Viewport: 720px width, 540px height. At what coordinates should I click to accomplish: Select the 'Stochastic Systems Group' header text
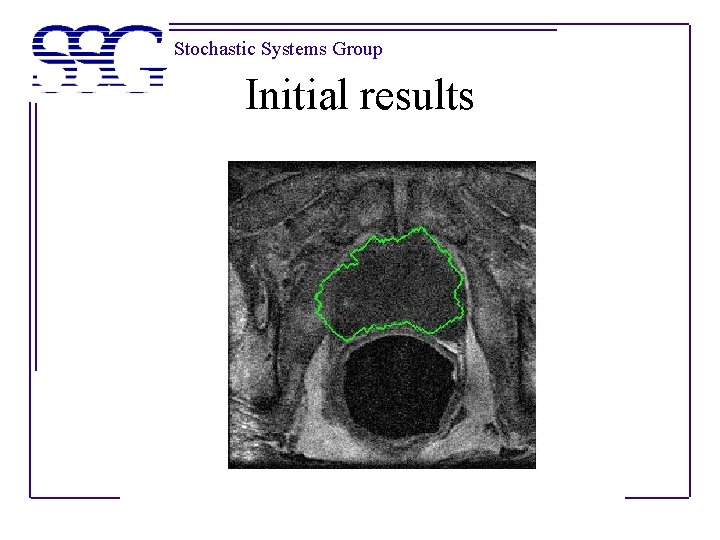tap(278, 49)
